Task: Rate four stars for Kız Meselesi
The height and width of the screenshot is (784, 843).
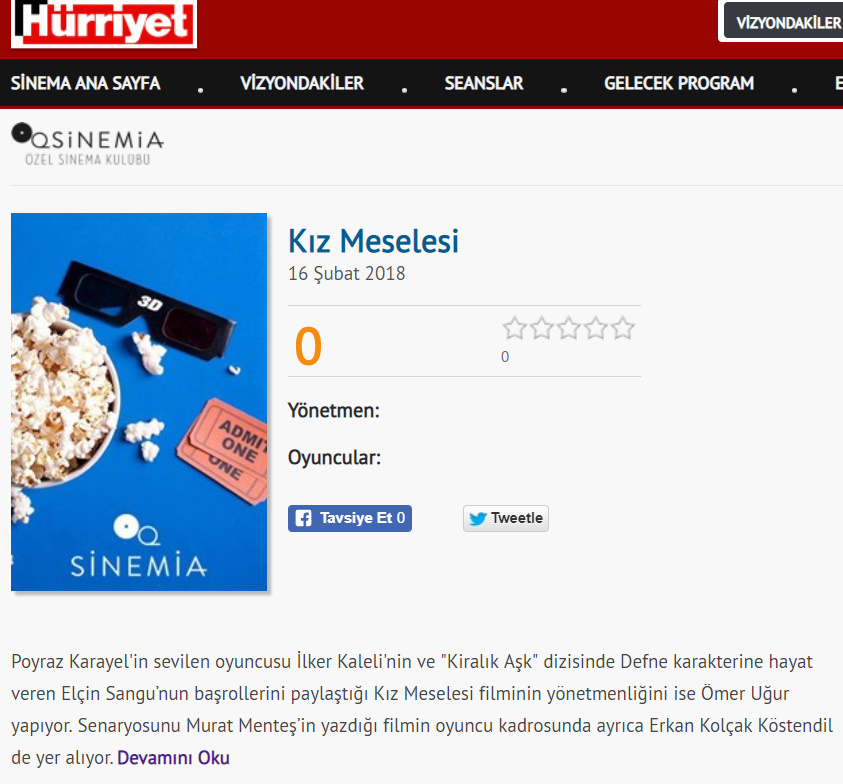Action: [596, 328]
